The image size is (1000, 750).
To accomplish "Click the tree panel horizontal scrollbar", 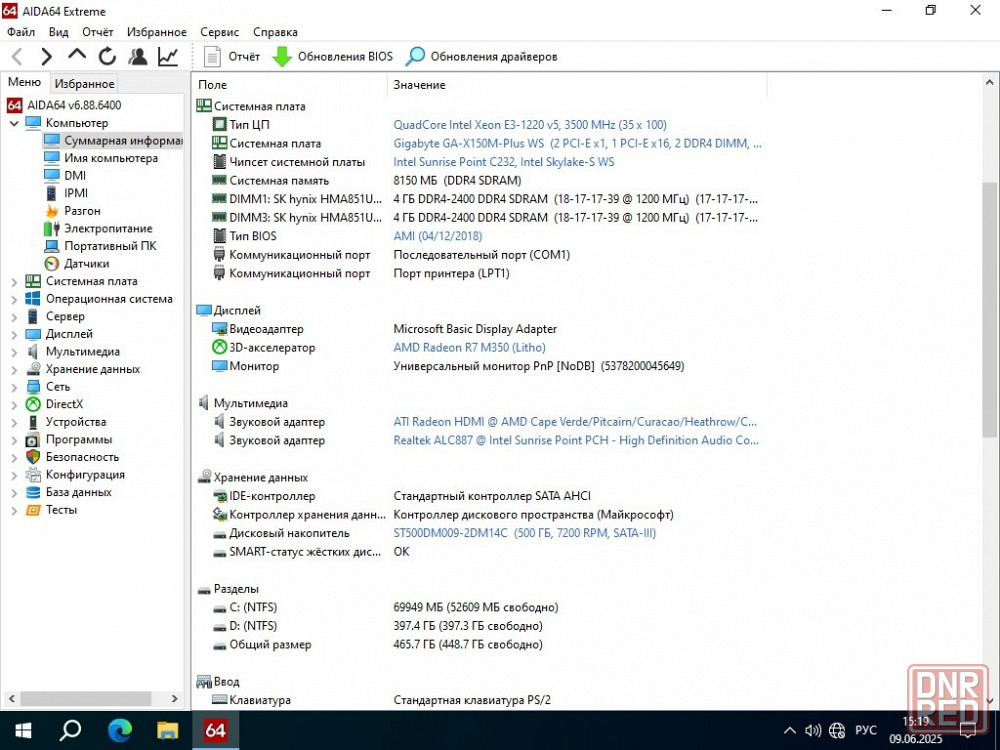I will [x=84, y=698].
